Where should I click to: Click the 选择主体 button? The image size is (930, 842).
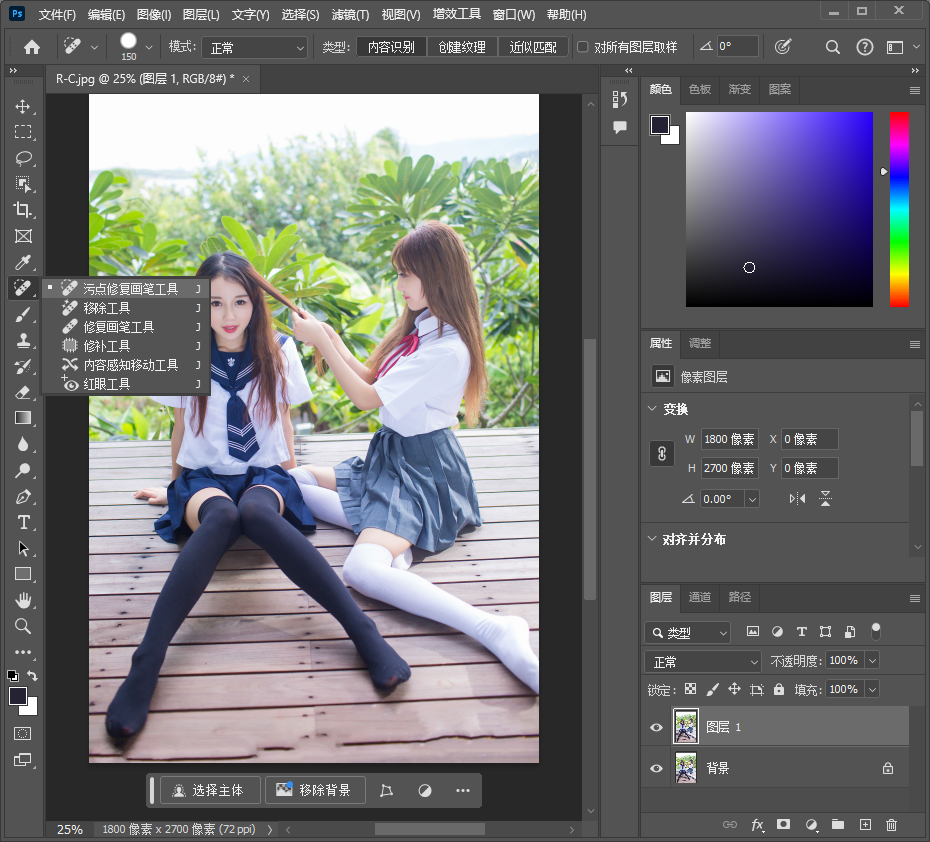pyautogui.click(x=210, y=790)
